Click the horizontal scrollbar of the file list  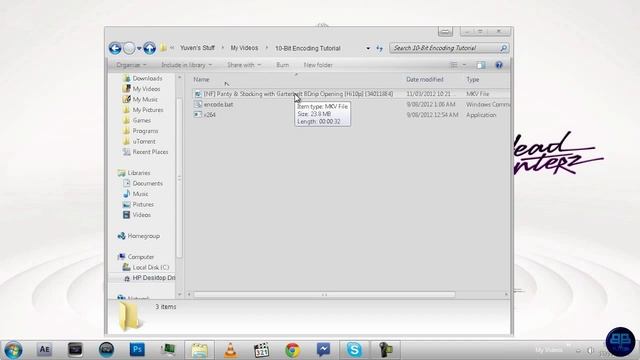[324, 294]
